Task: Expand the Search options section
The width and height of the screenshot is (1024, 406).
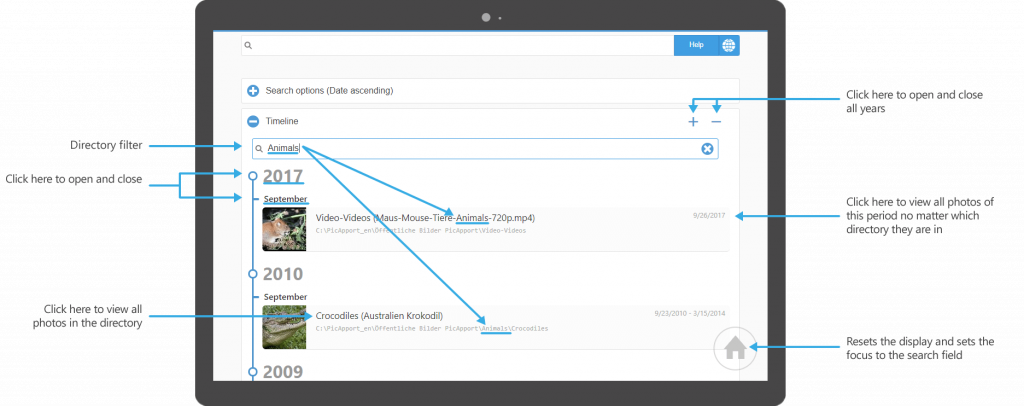Action: coord(253,91)
